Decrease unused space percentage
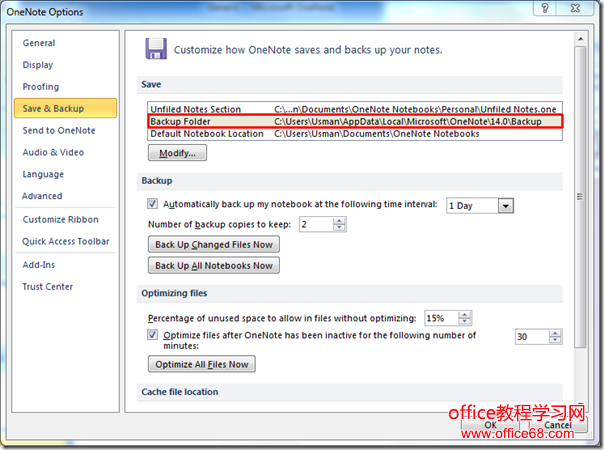Viewport: 604px width, 450px height. (465, 322)
